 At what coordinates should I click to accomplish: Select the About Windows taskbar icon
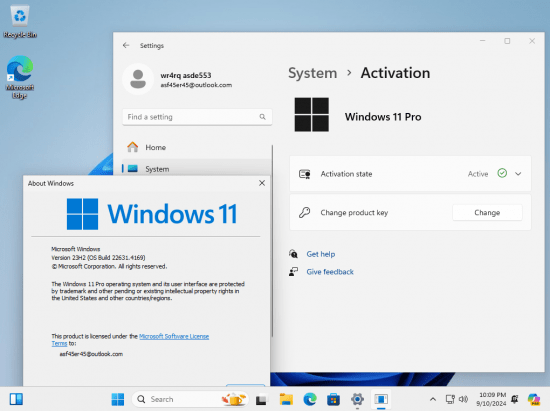[x=381, y=399]
